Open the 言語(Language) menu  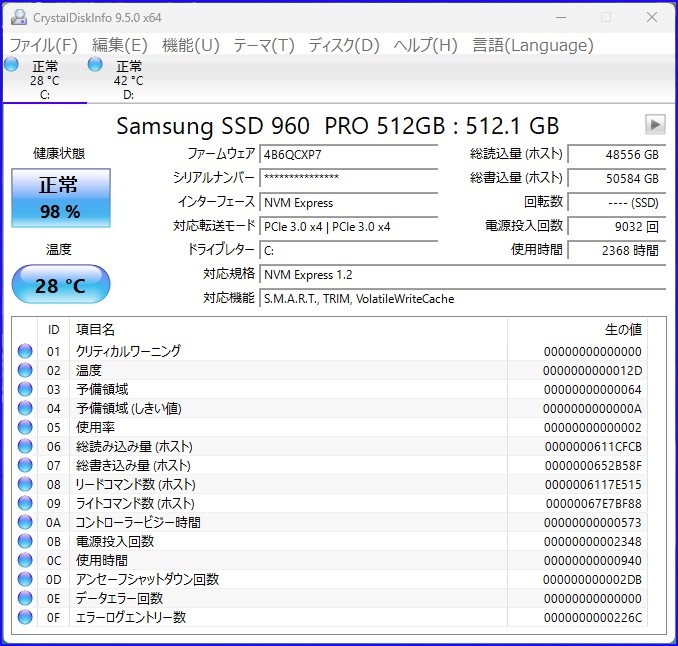tap(533, 45)
